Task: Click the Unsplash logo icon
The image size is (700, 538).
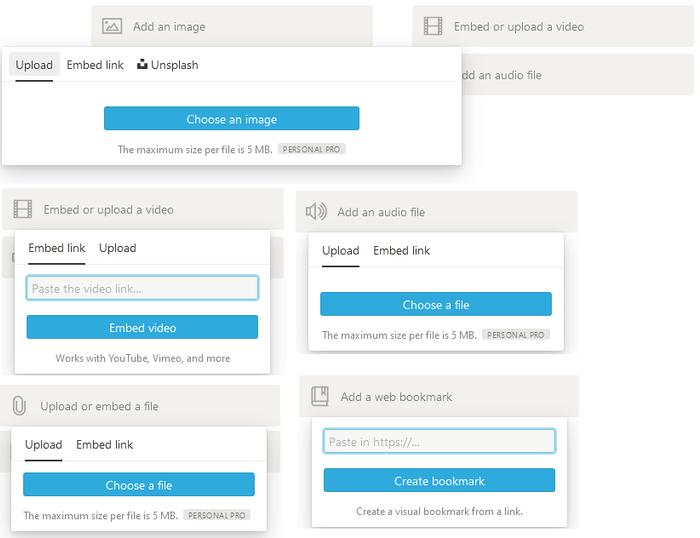Action: click(x=142, y=64)
